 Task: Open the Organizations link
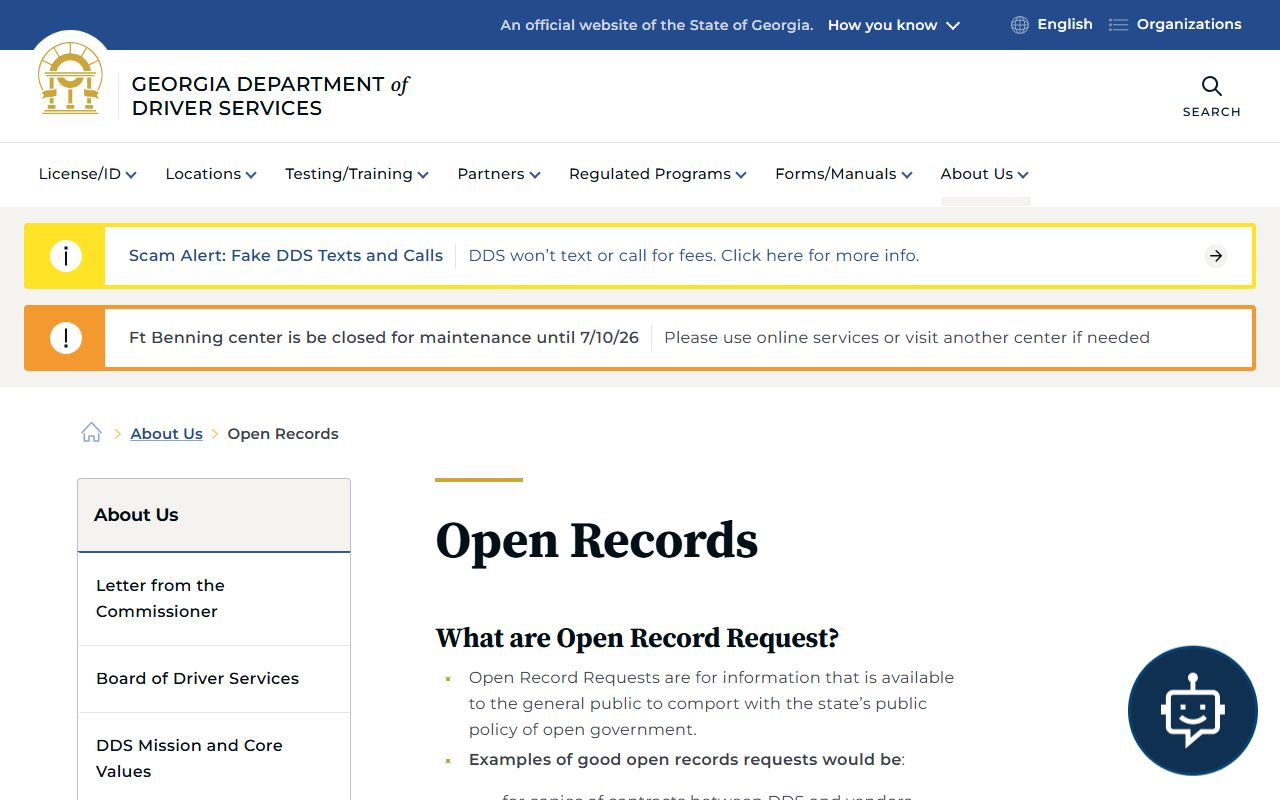click(x=1189, y=24)
